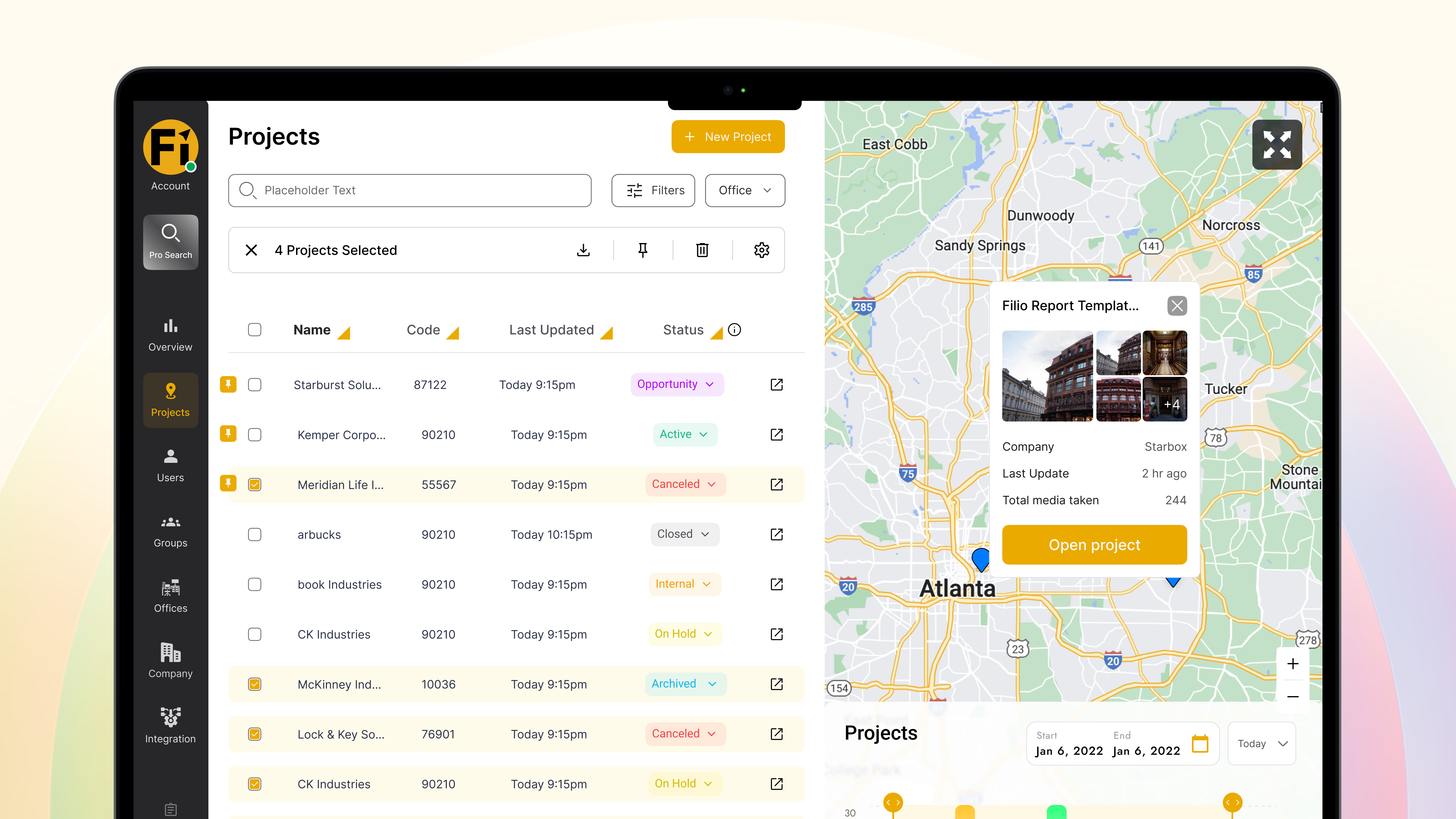The image size is (1456, 819).
Task: Expand the map to fullscreen
Action: (1277, 145)
